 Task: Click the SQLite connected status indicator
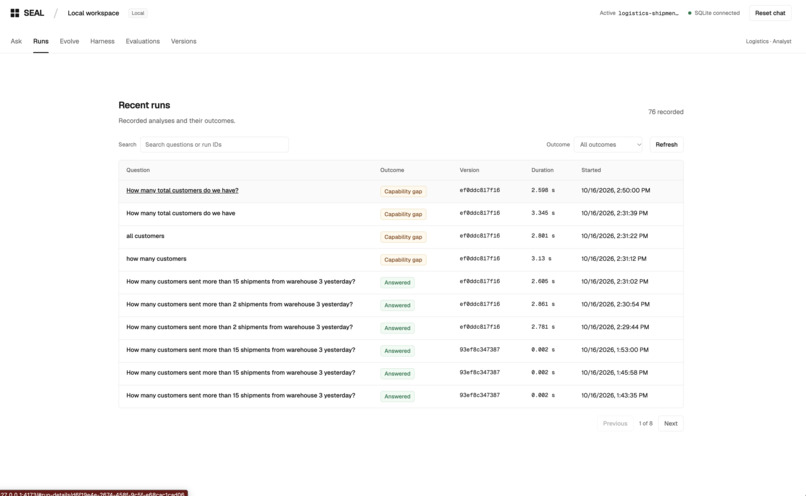coord(714,13)
